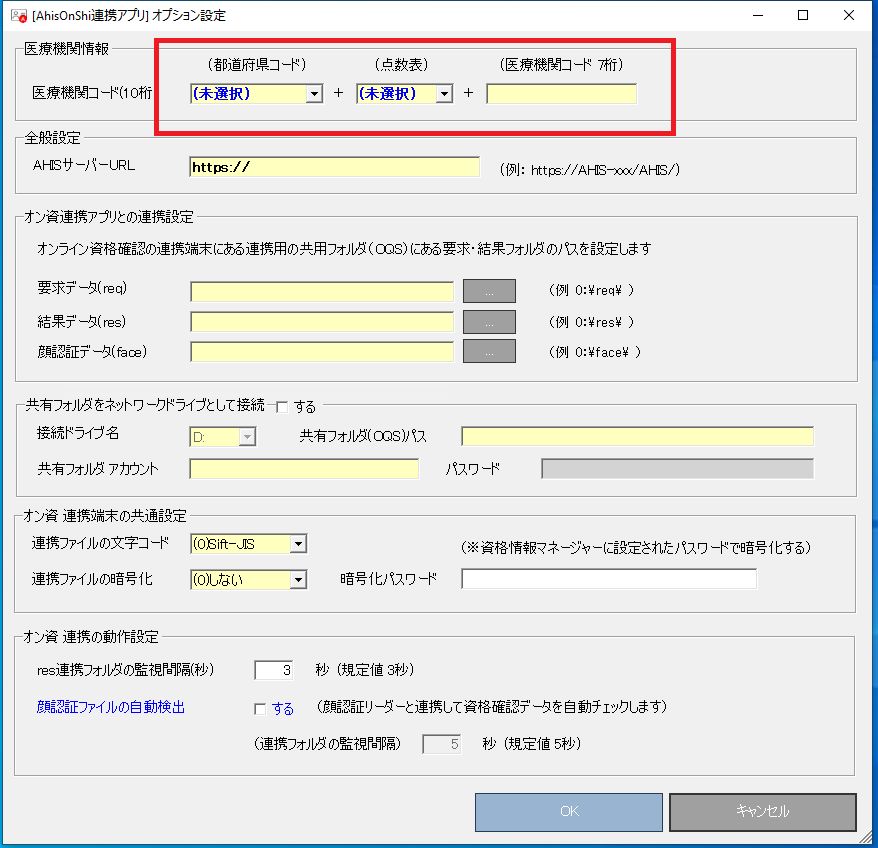Click the AHISサーバーURL text field
Screen dimensions: 878x848
[334, 167]
